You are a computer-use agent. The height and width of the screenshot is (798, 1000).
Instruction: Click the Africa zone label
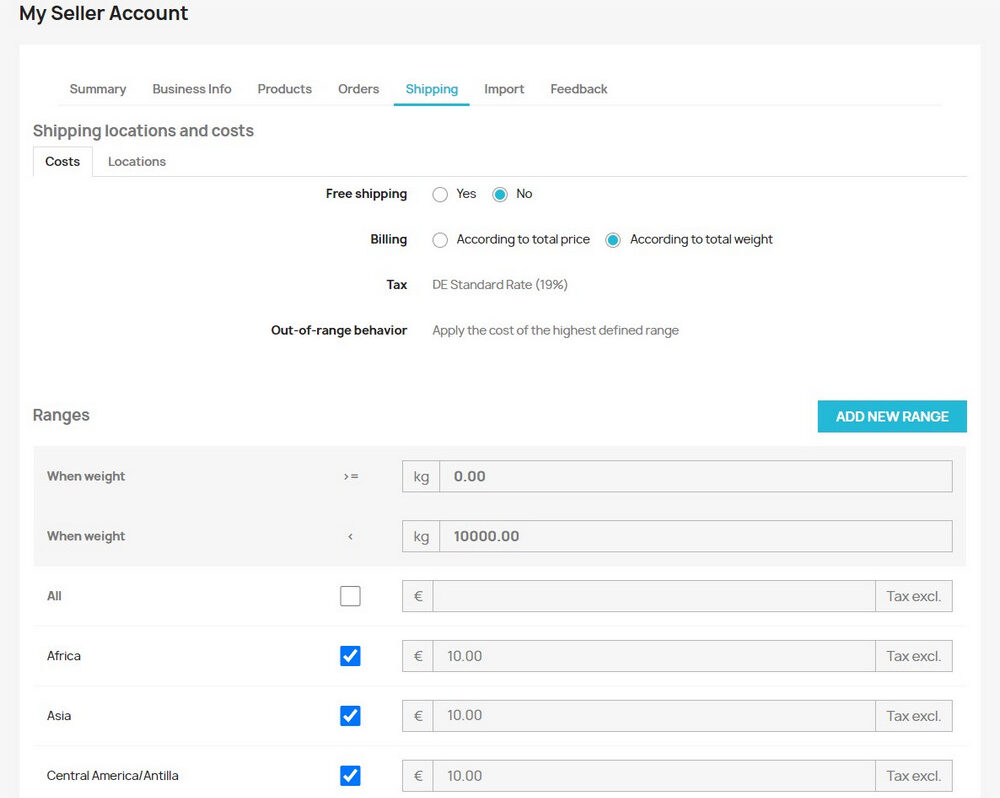64,656
